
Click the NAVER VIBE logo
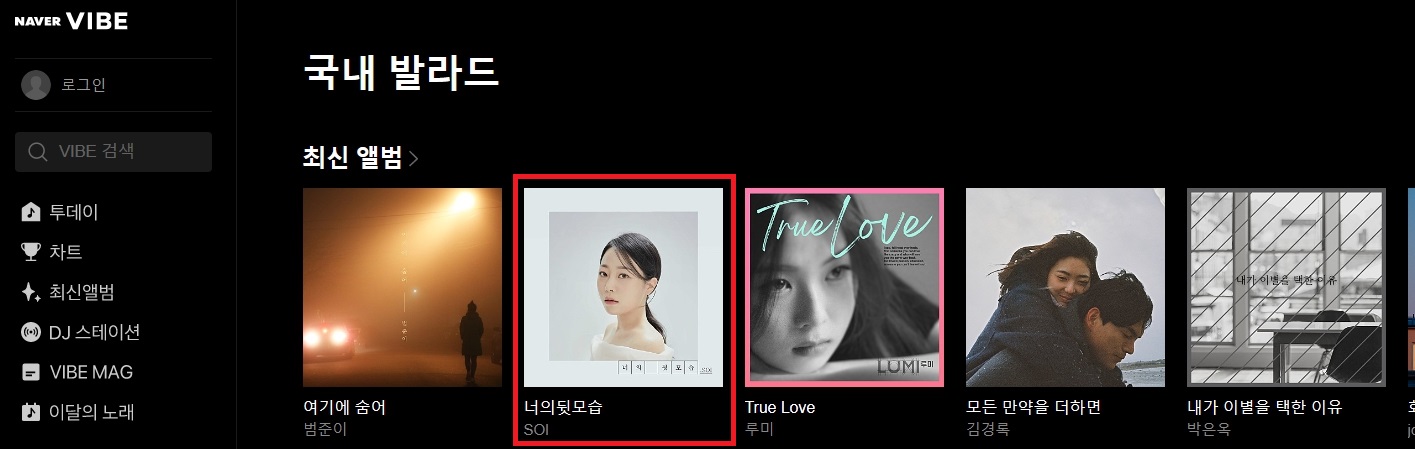tap(71, 21)
